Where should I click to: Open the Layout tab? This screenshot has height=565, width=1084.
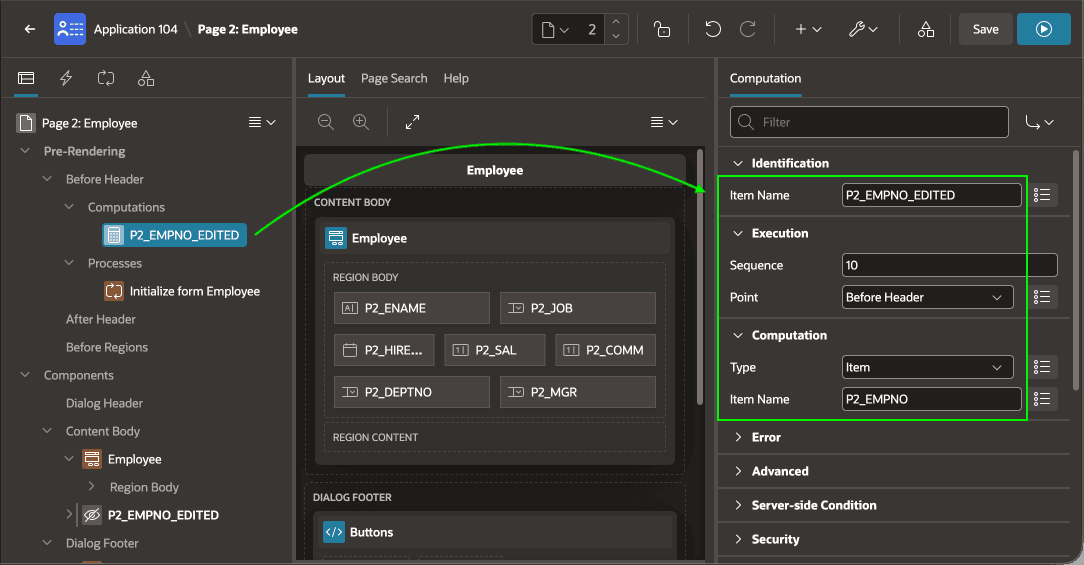coord(326,78)
